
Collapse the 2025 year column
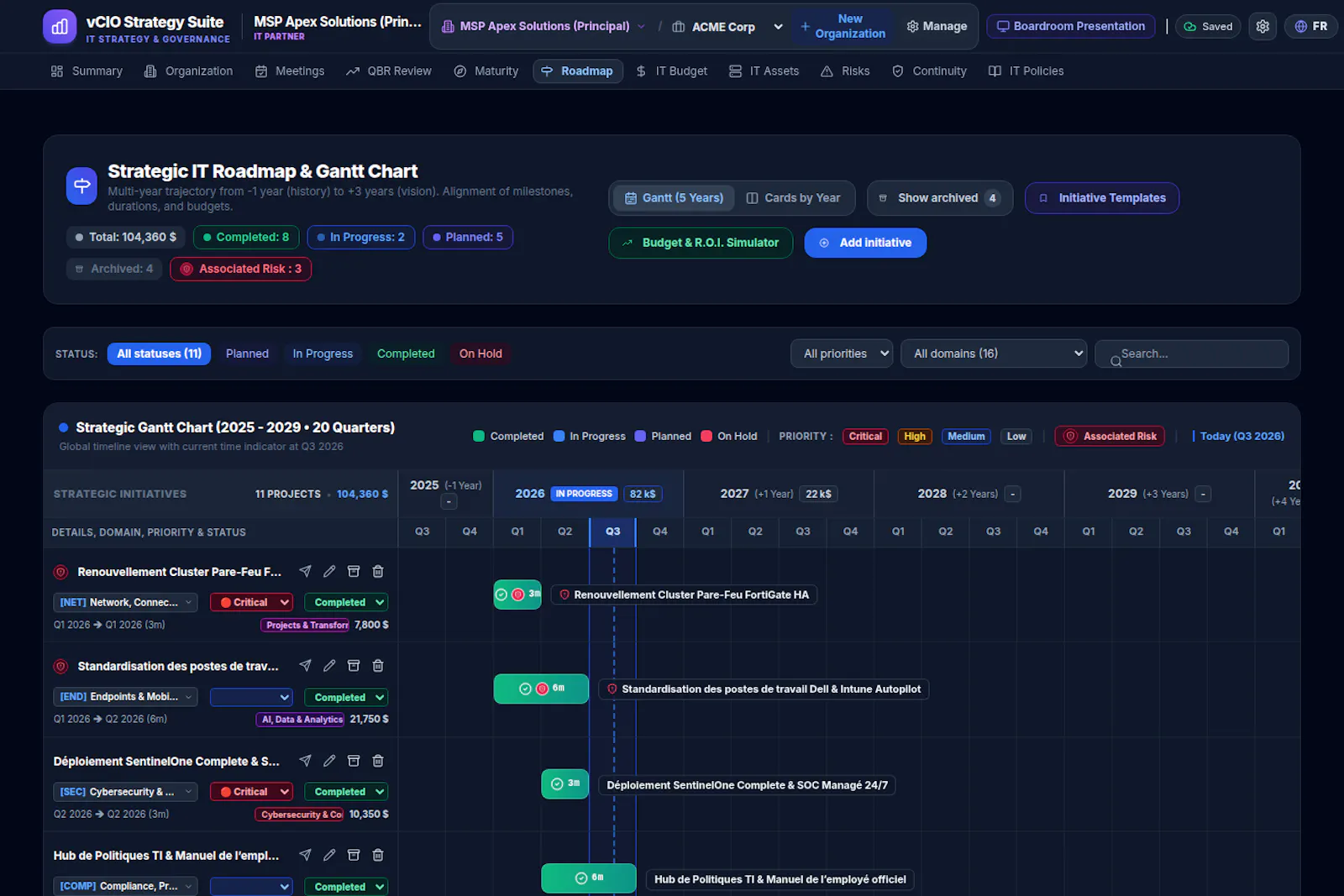coord(449,502)
